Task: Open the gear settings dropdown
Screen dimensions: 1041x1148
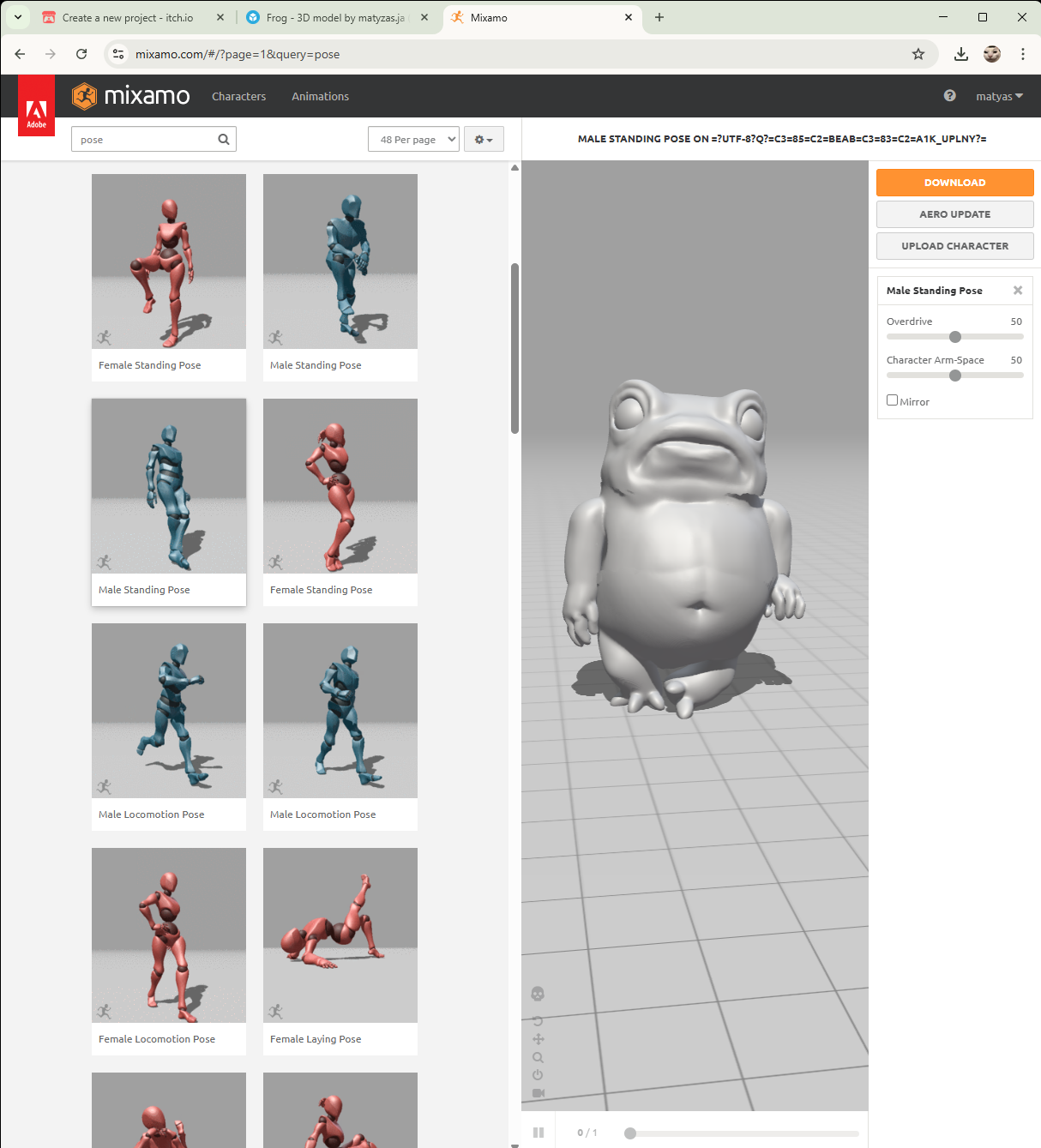Action: [484, 139]
